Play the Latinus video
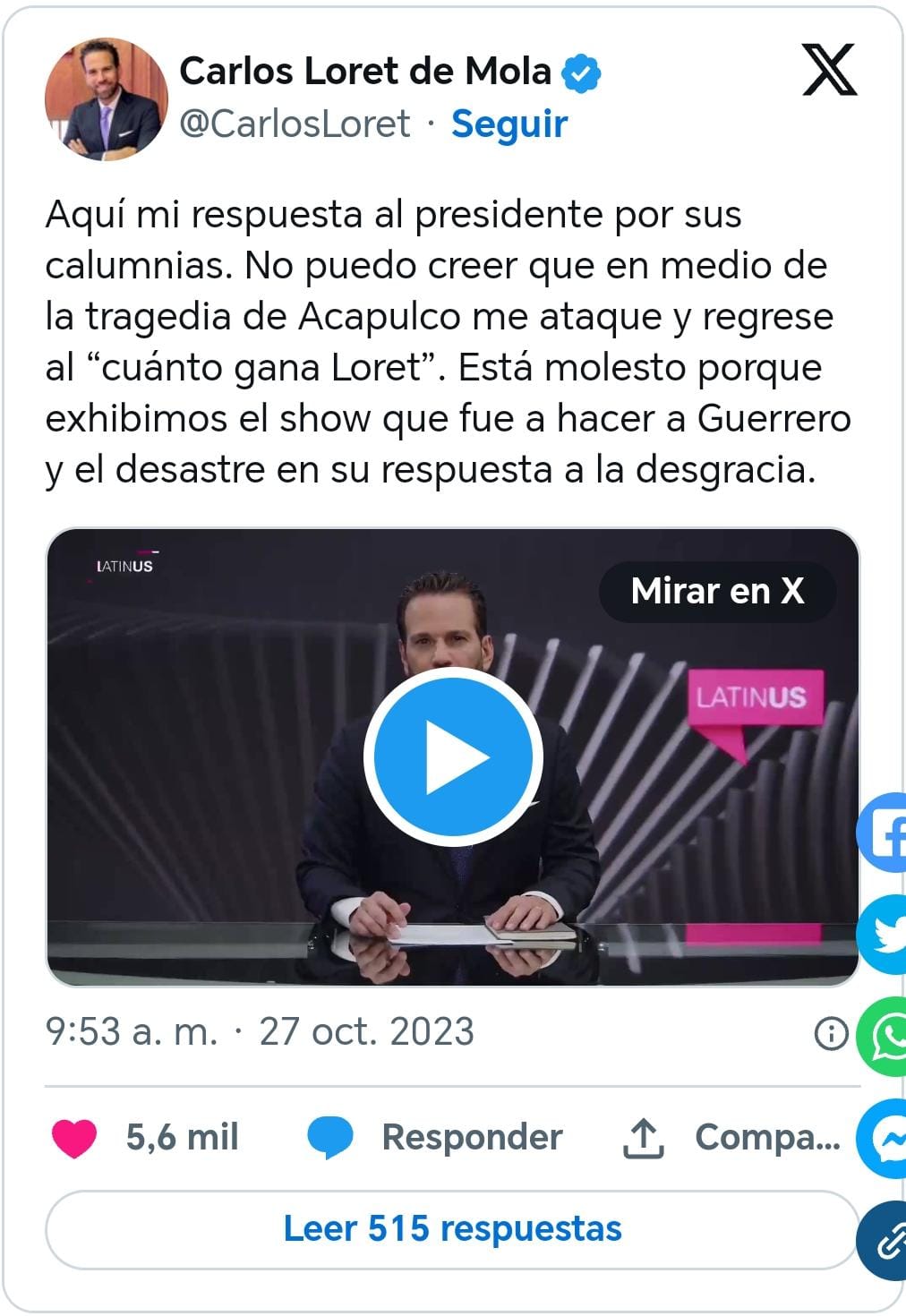906x1316 pixels. (x=453, y=757)
